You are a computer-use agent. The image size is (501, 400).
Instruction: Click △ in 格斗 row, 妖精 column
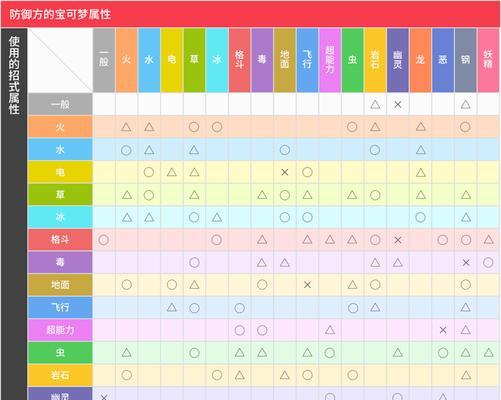point(488,239)
